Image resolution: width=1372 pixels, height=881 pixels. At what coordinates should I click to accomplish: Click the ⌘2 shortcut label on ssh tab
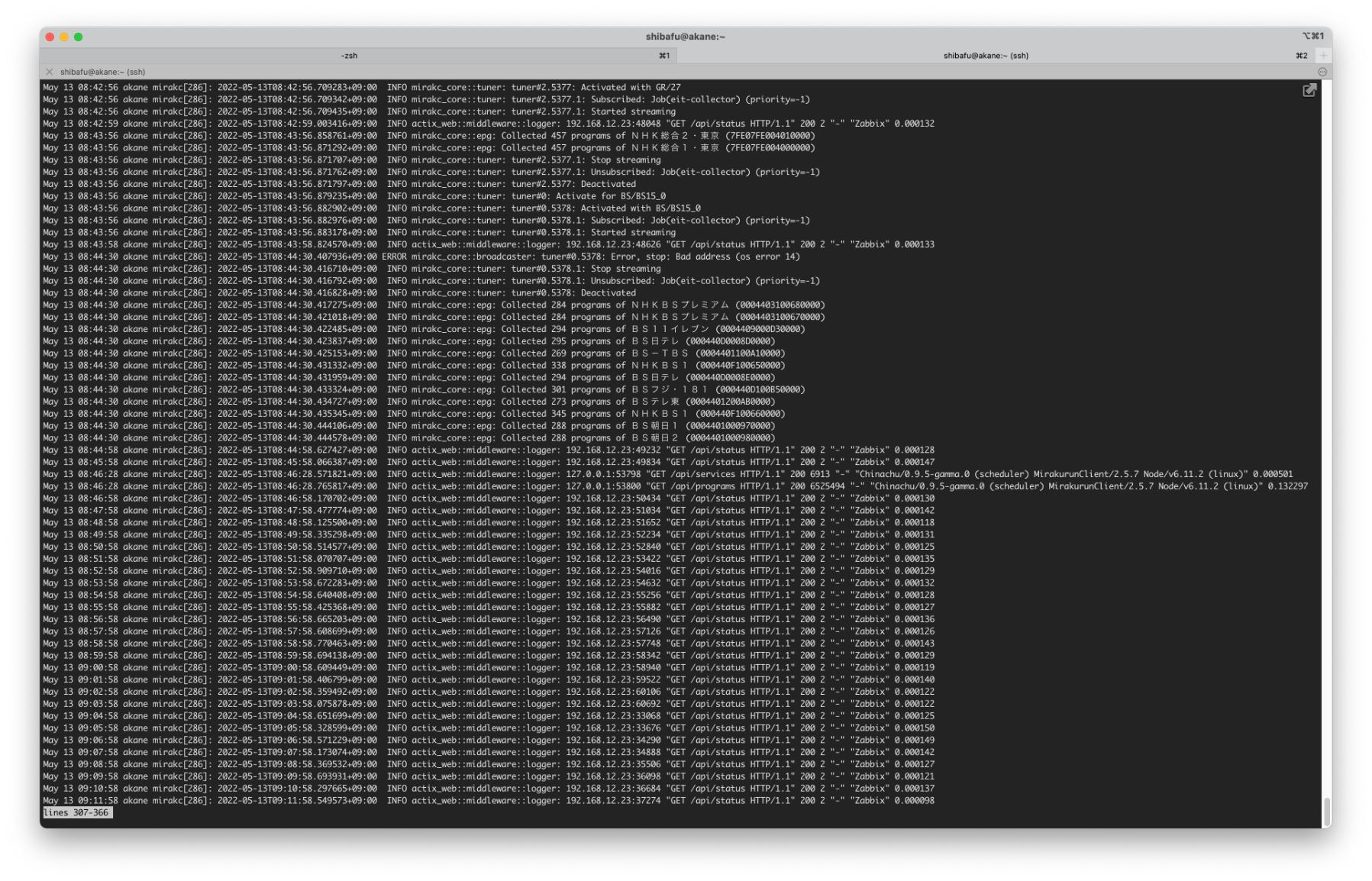point(1301,56)
